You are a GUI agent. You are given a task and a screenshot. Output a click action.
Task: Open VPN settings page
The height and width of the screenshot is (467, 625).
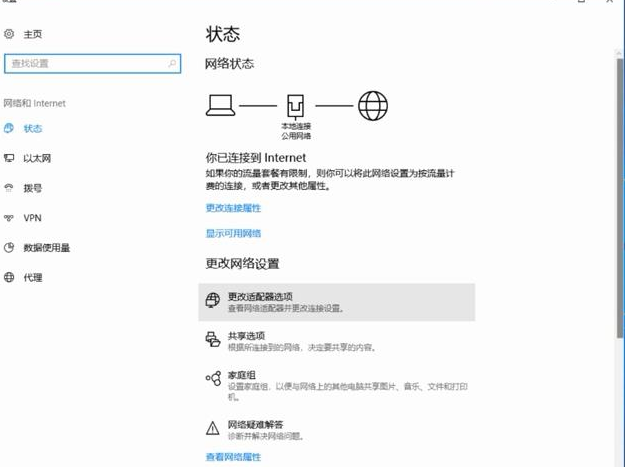[x=32, y=218]
